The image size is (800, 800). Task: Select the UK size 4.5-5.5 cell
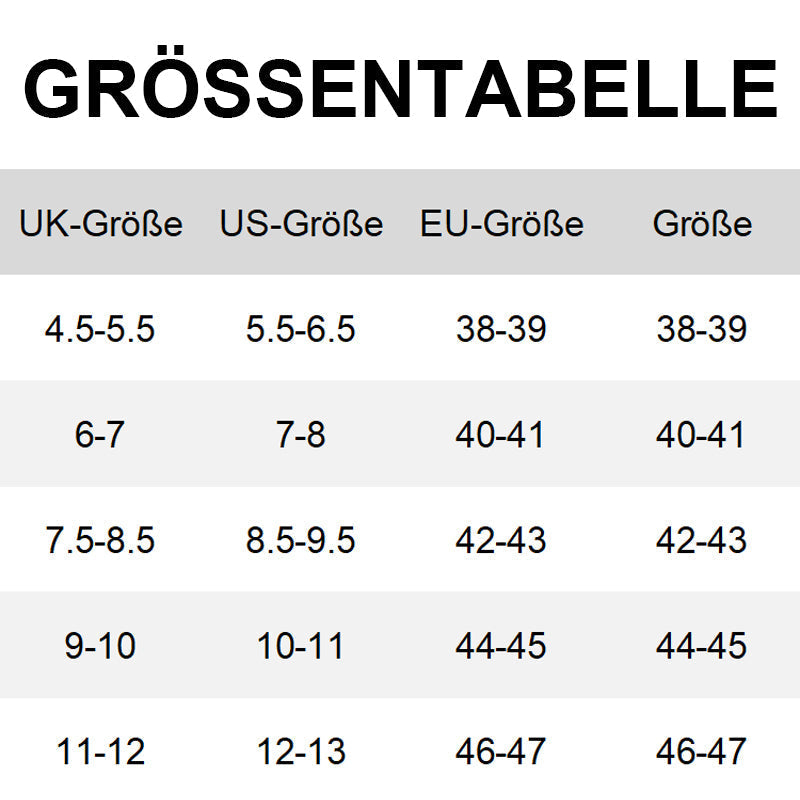point(100,329)
